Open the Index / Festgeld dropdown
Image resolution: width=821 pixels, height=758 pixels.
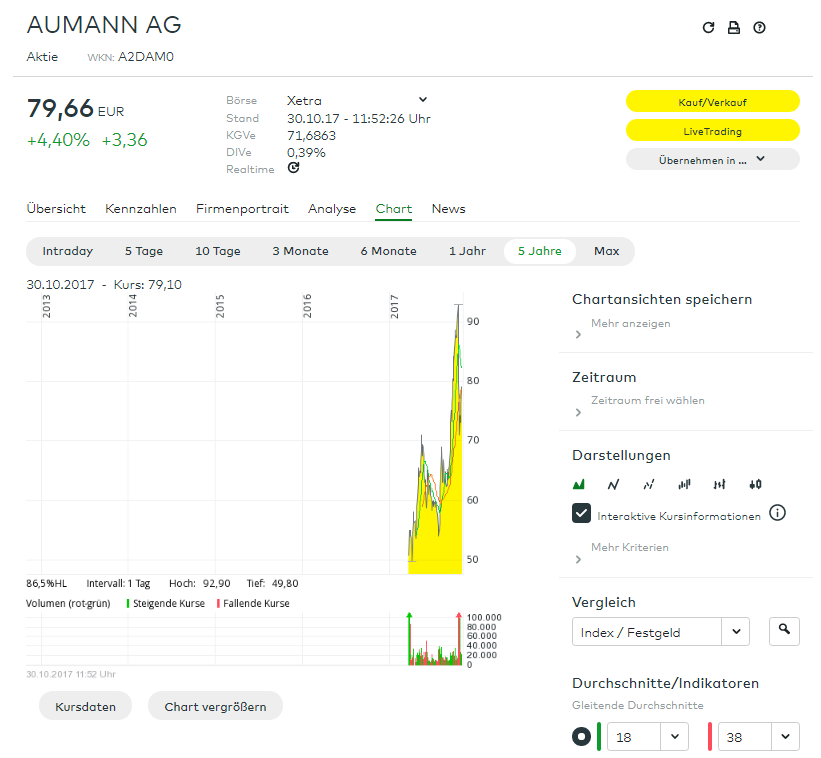click(x=660, y=631)
